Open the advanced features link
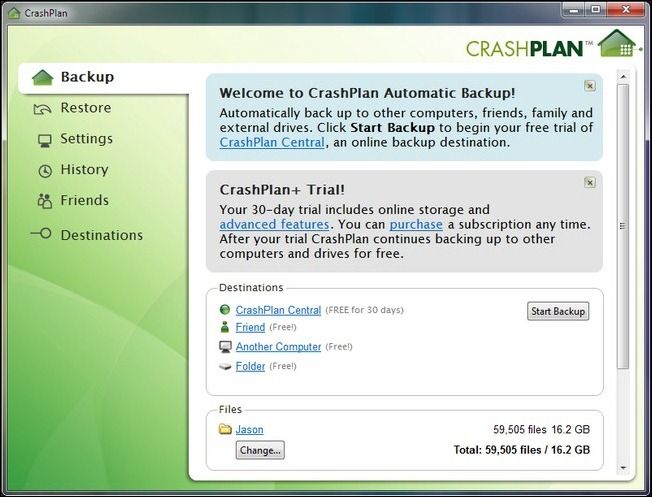This screenshot has height=497, width=652. pos(274,224)
